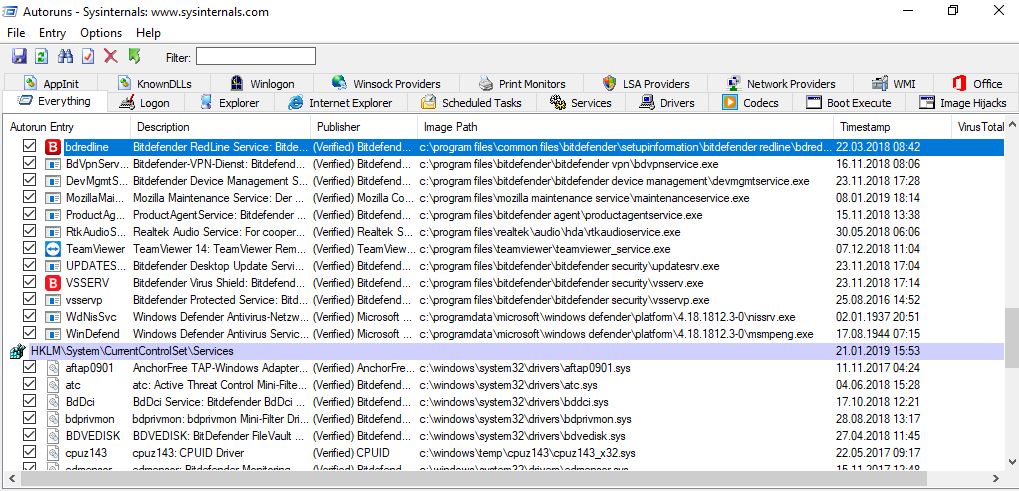Click the Autoruns app icon in title bar

(x=11, y=11)
